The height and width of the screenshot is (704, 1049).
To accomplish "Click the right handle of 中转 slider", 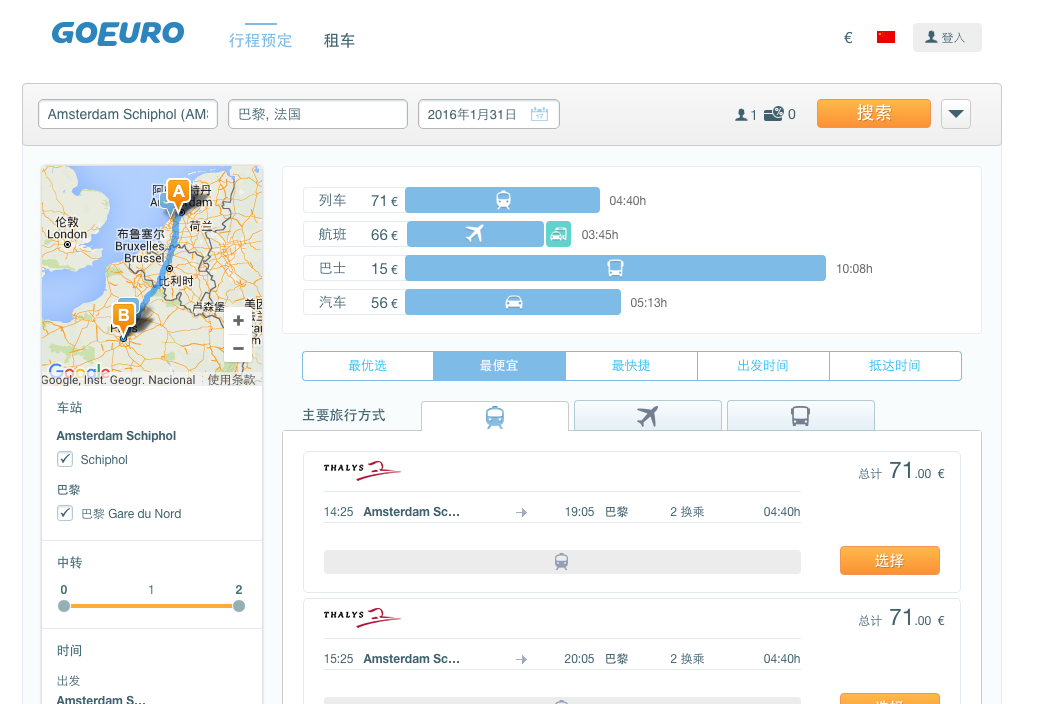I will point(239,606).
